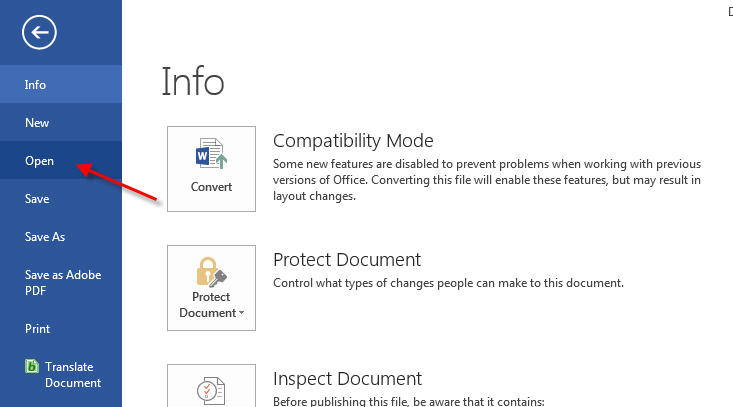
Task: Select Save As from the sidebar
Action: point(44,237)
